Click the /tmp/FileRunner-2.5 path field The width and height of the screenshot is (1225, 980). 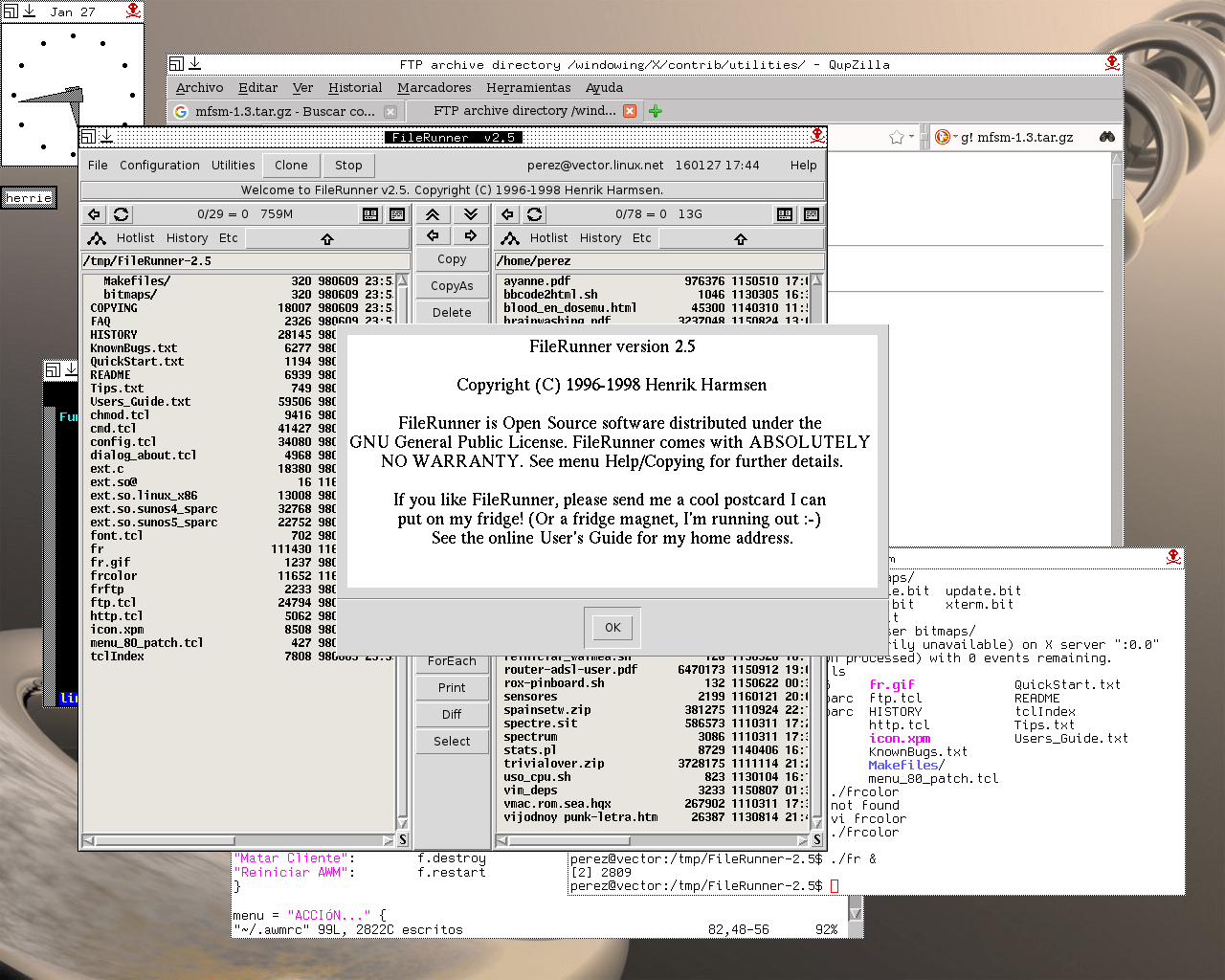(246, 261)
